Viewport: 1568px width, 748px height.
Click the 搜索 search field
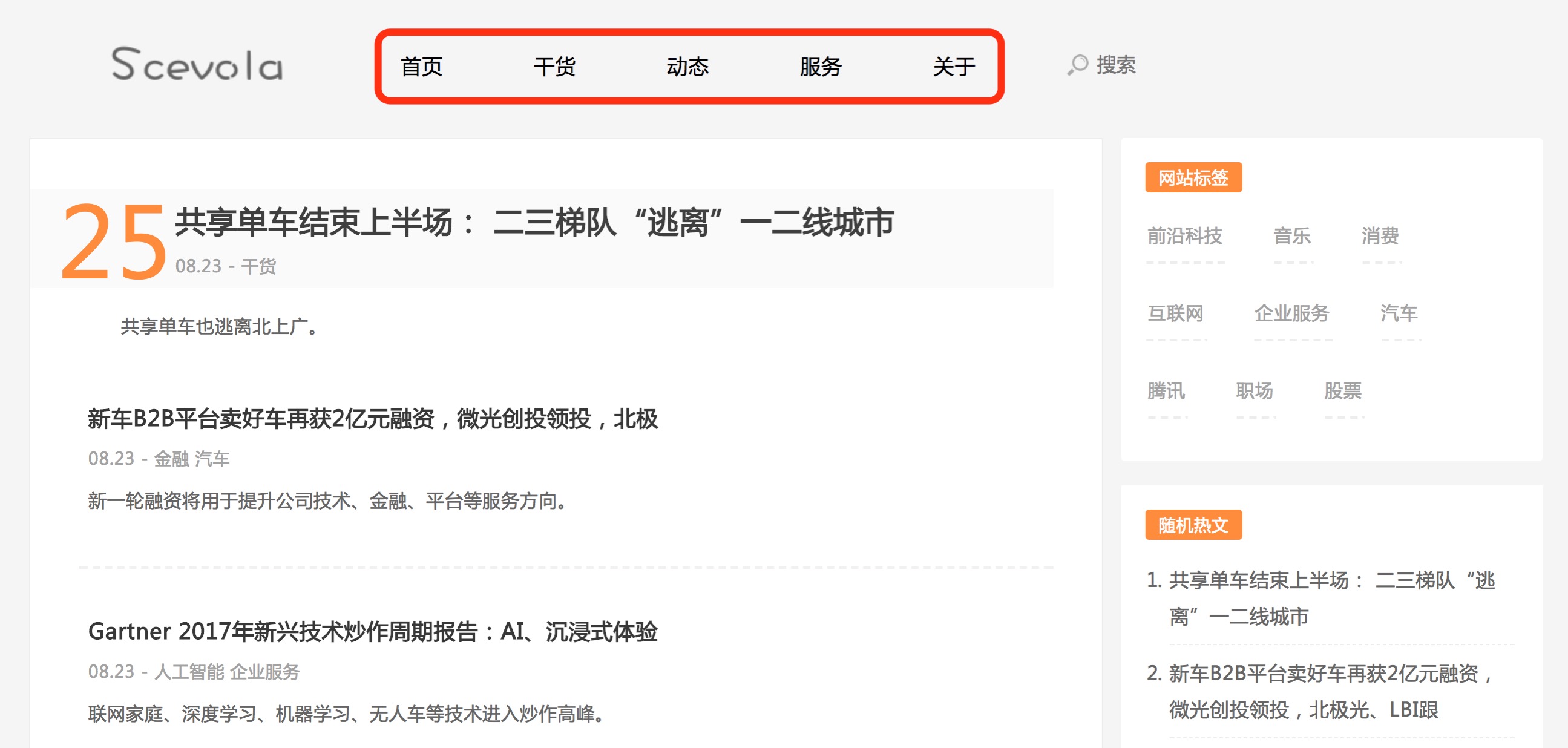point(1116,65)
